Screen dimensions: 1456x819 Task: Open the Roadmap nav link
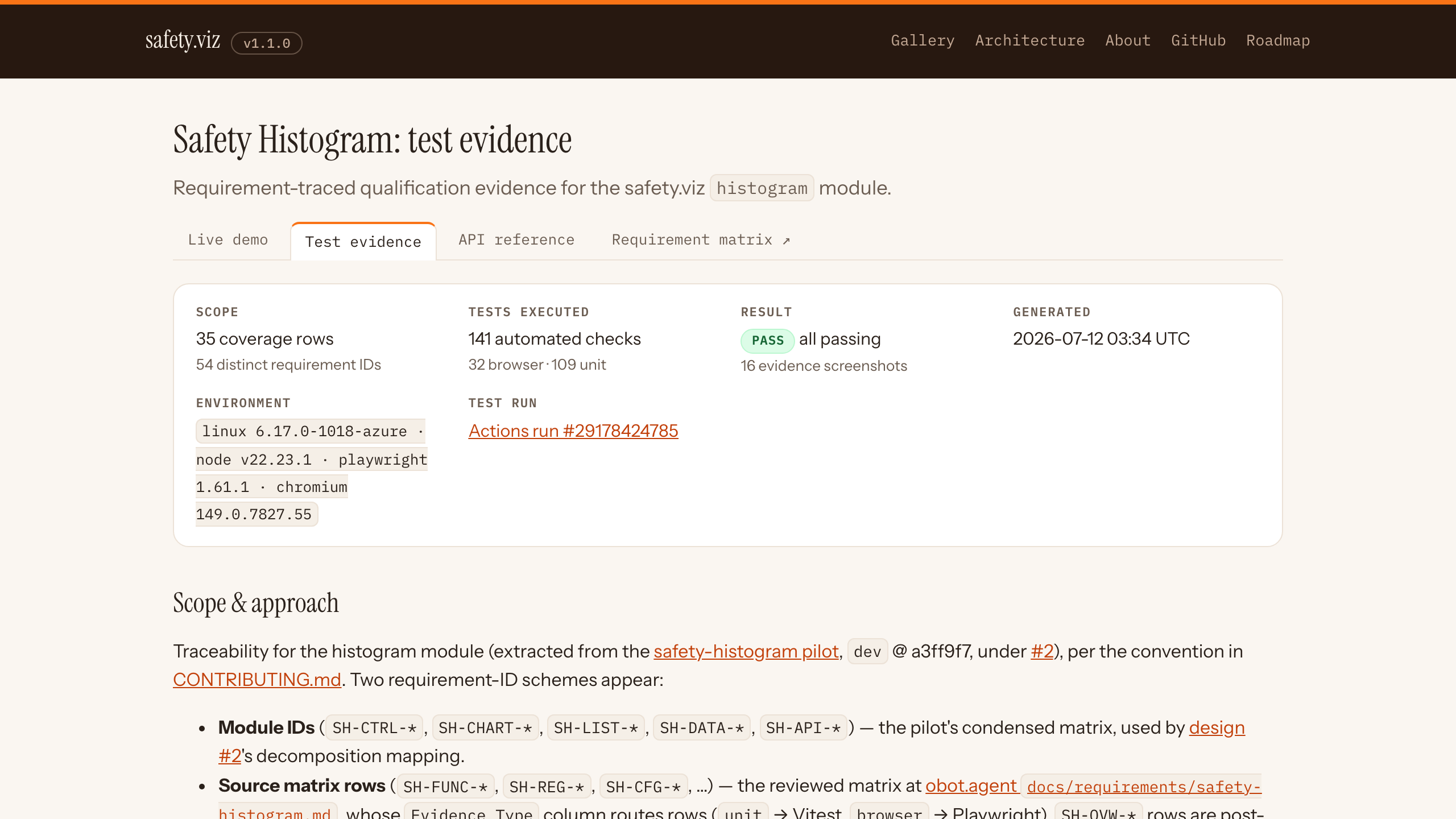[x=1278, y=40]
